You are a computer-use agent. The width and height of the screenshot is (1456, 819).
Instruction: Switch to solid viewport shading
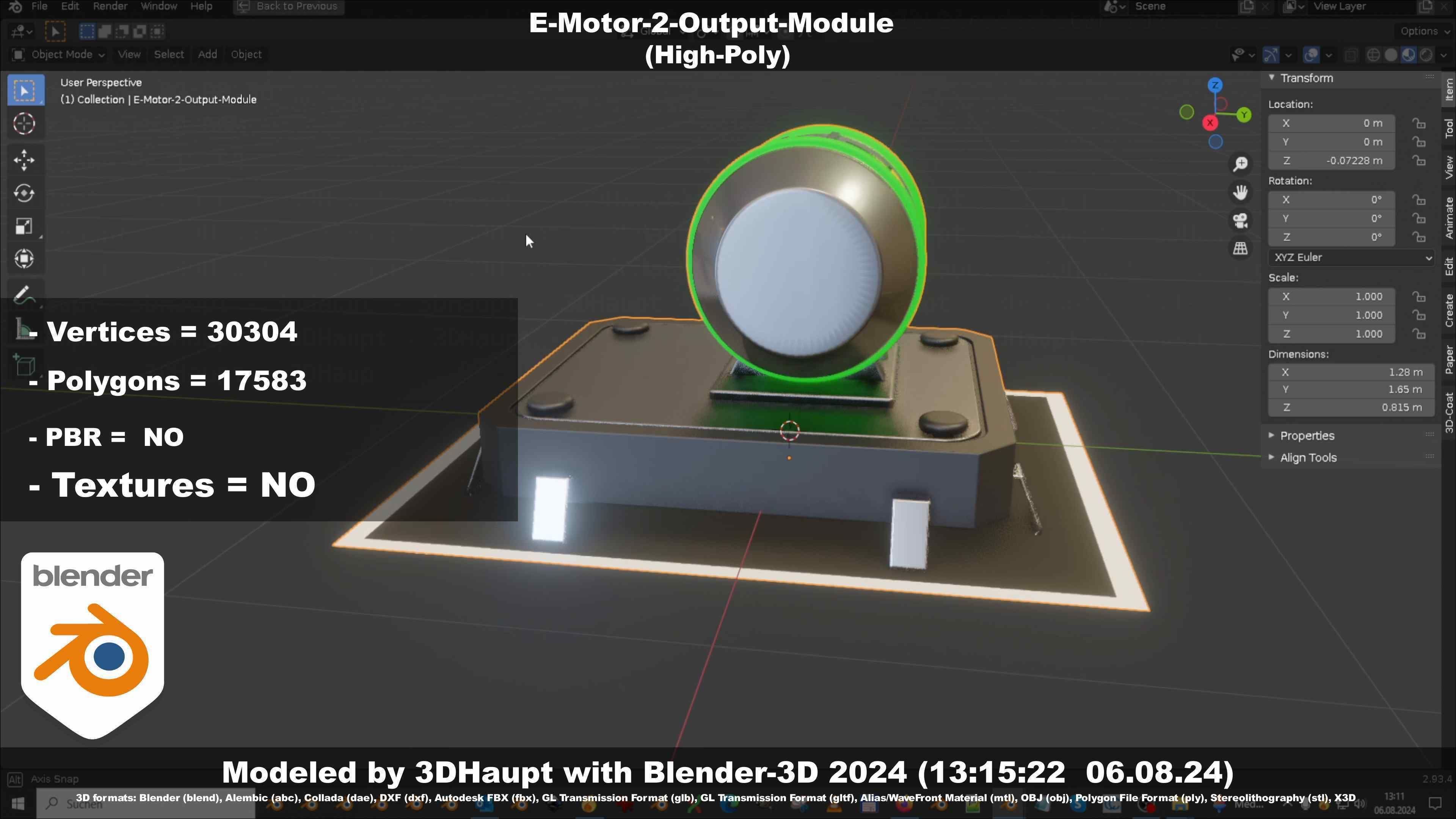tap(1391, 55)
